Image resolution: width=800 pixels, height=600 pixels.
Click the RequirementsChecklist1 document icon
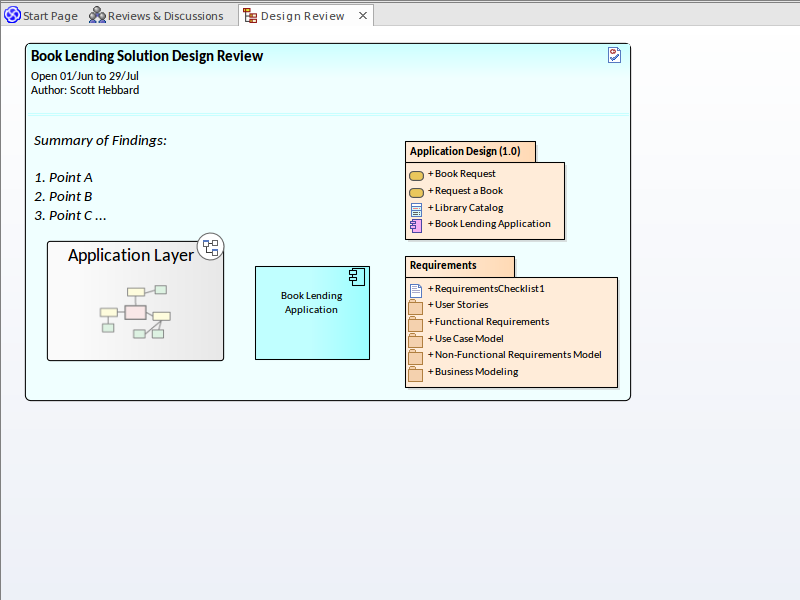coord(416,289)
